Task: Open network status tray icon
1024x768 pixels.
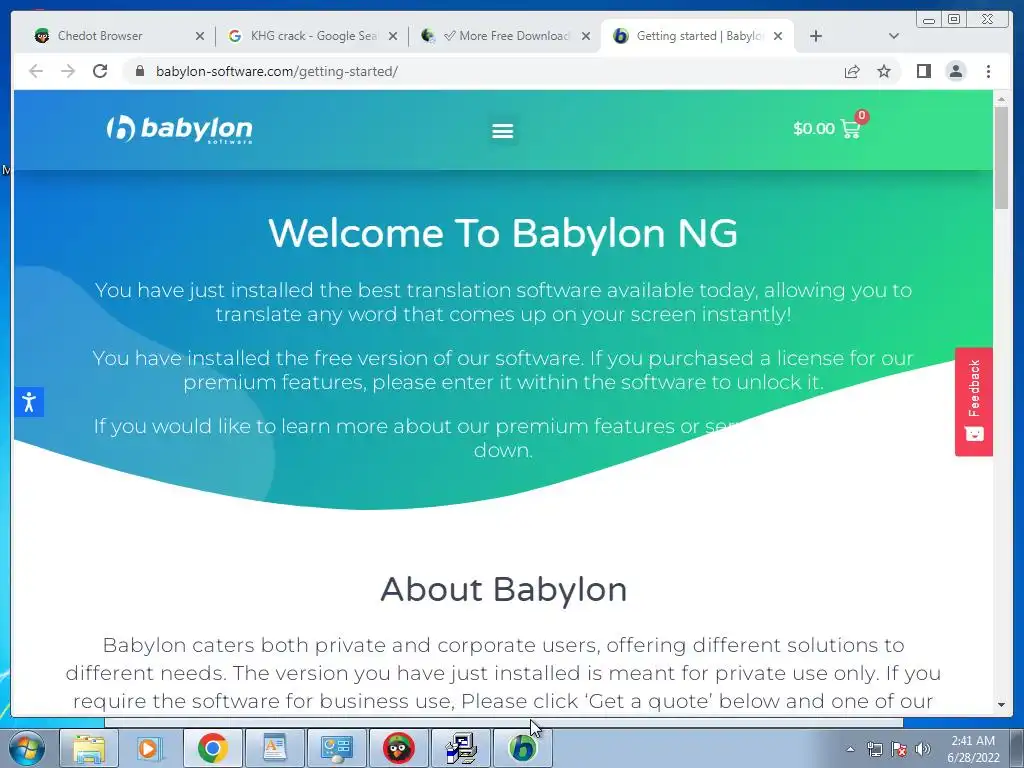Action: click(x=874, y=749)
